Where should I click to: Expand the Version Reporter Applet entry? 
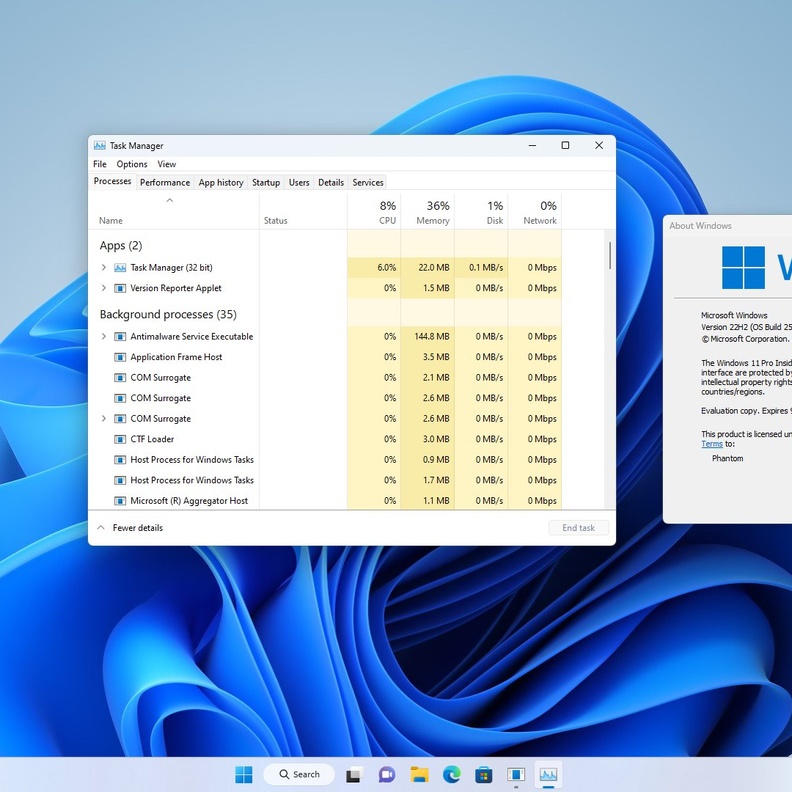coord(104,288)
